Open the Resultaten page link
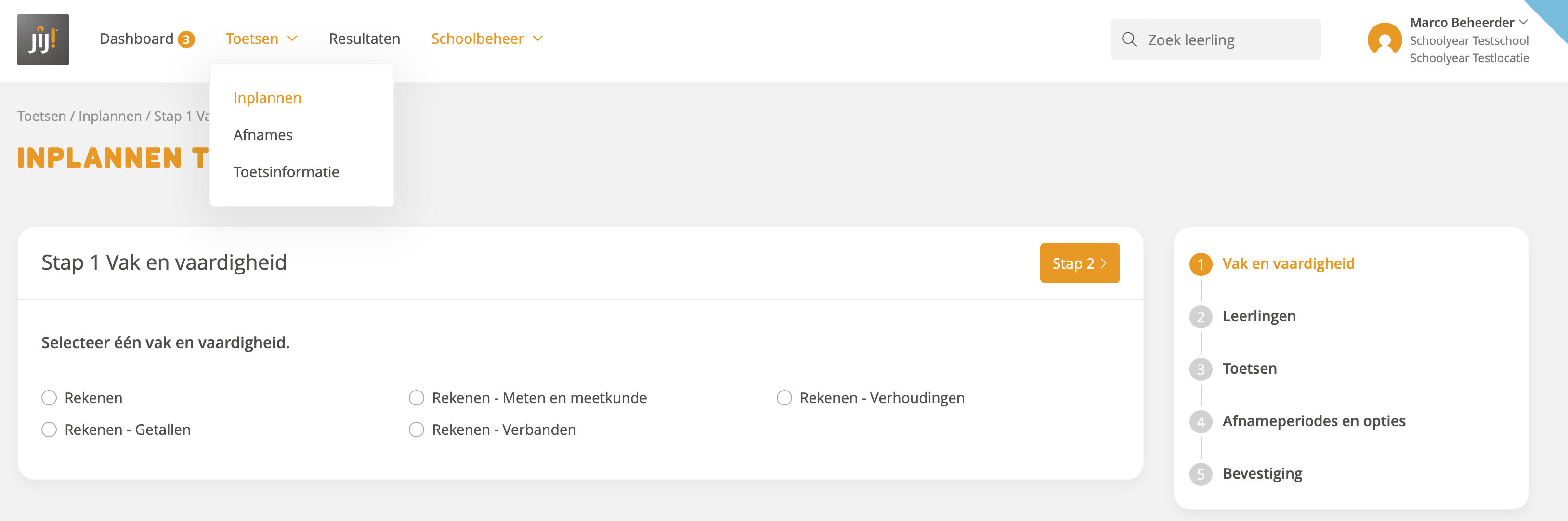Viewport: 1568px width, 521px height. pyautogui.click(x=365, y=39)
